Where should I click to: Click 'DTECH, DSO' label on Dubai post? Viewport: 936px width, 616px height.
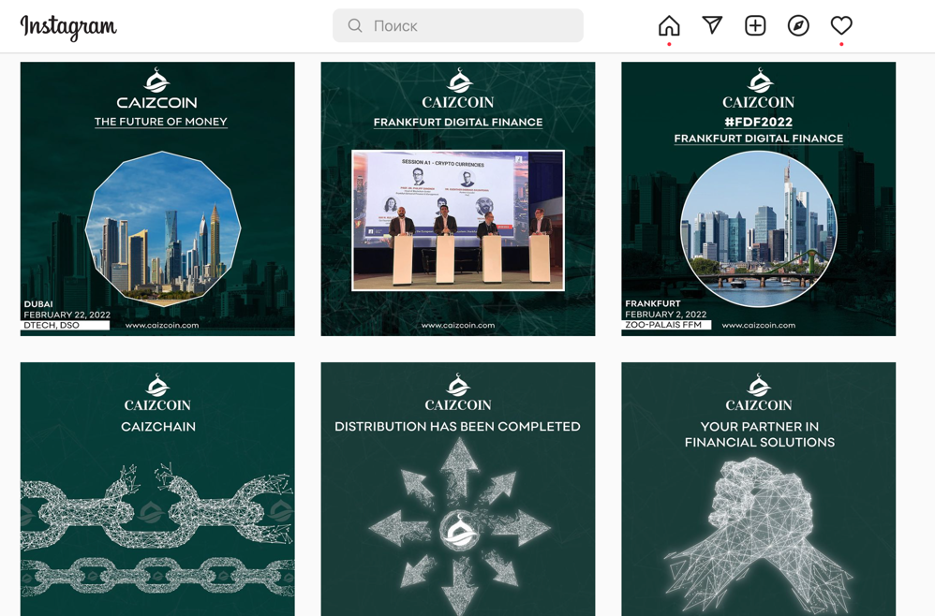52,325
